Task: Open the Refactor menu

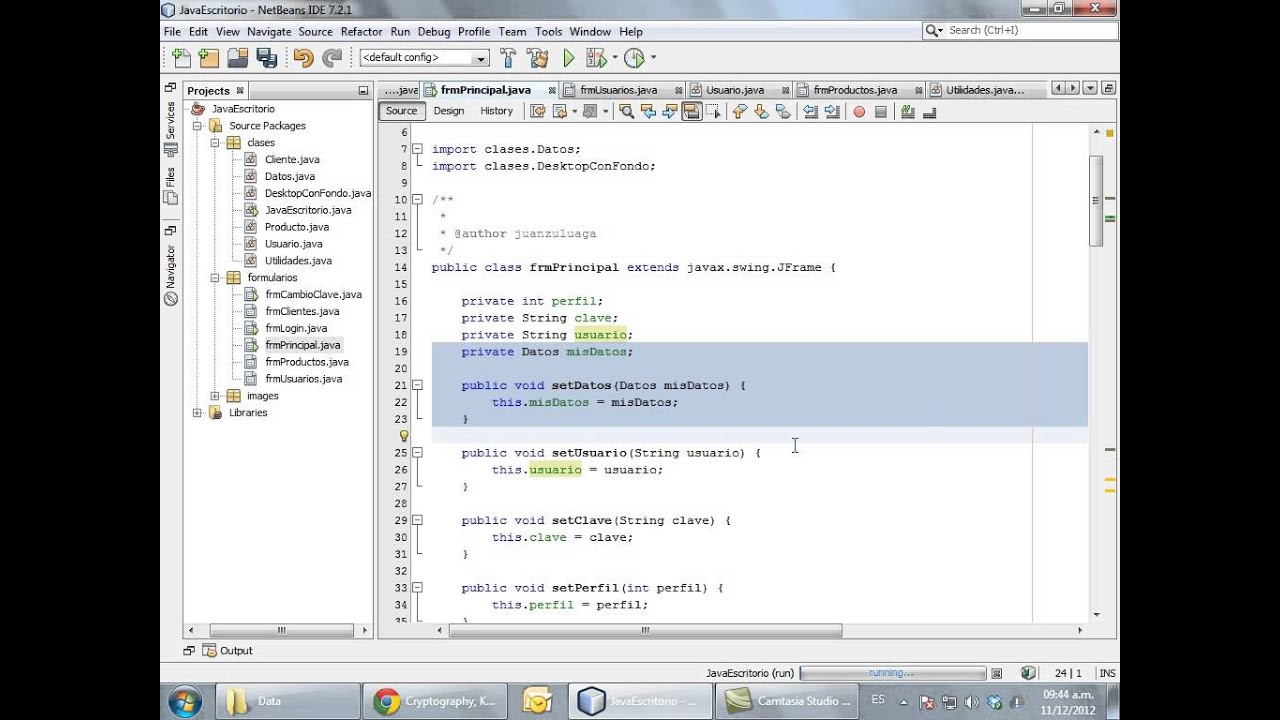Action: (x=361, y=32)
